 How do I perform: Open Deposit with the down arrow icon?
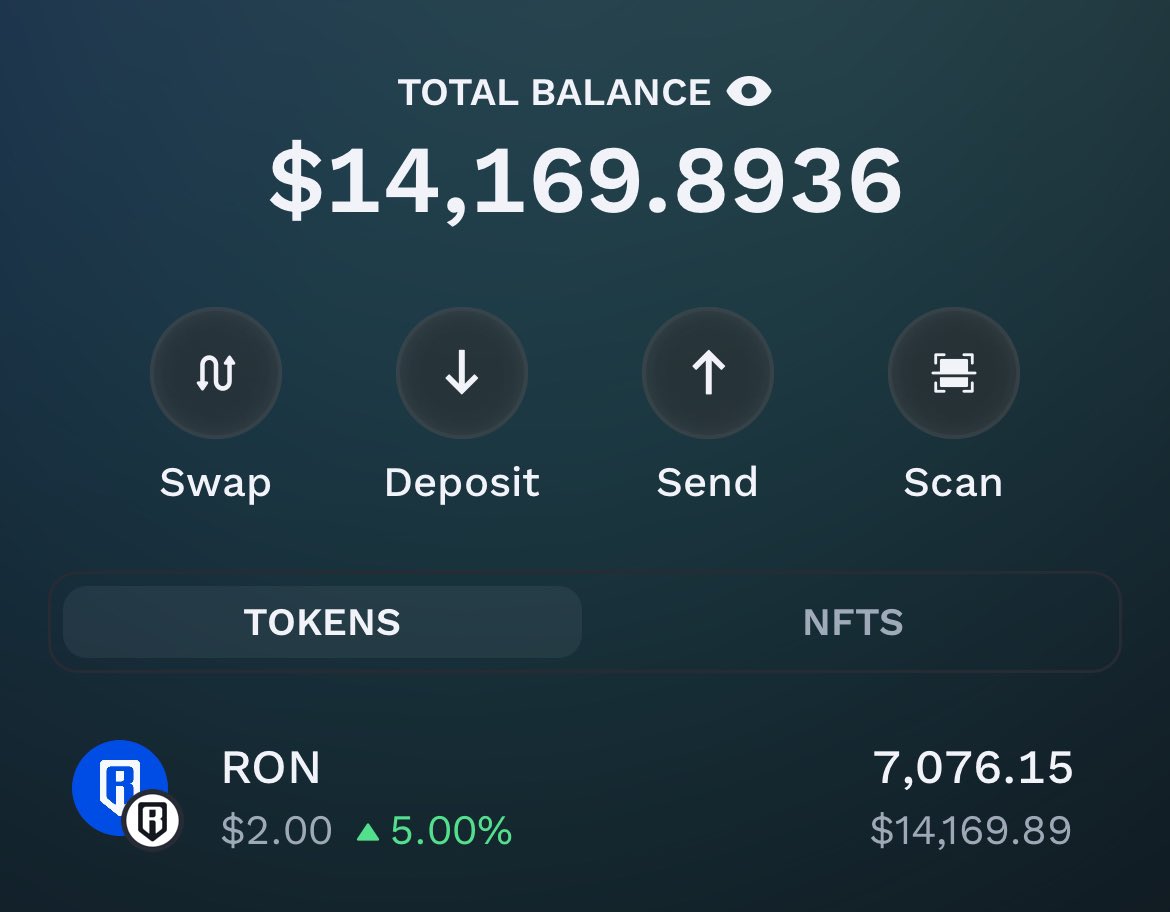462,372
